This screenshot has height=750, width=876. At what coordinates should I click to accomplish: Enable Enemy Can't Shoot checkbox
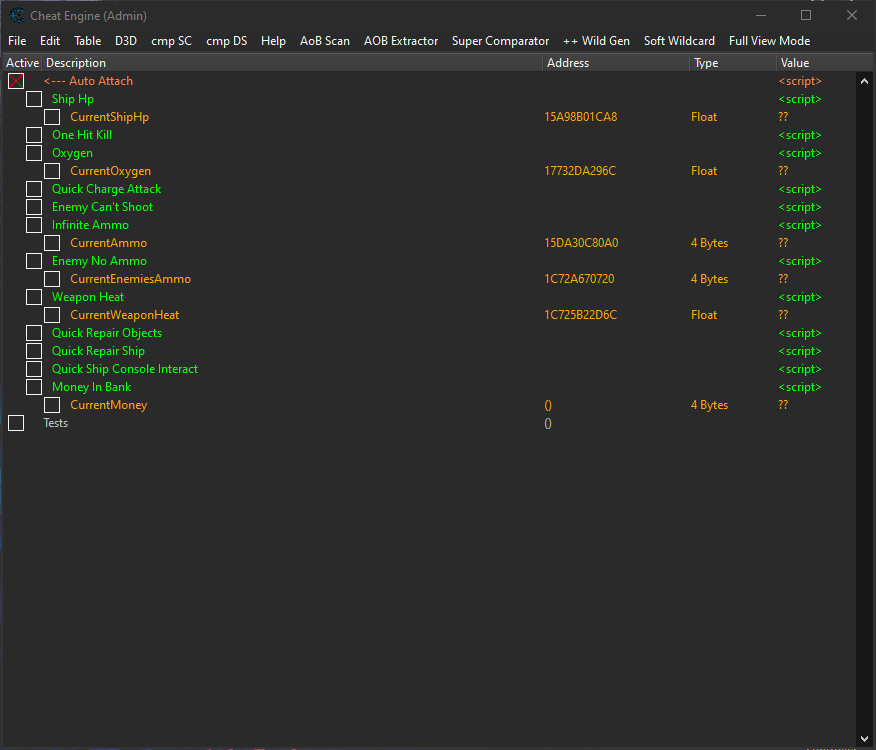(x=34, y=207)
